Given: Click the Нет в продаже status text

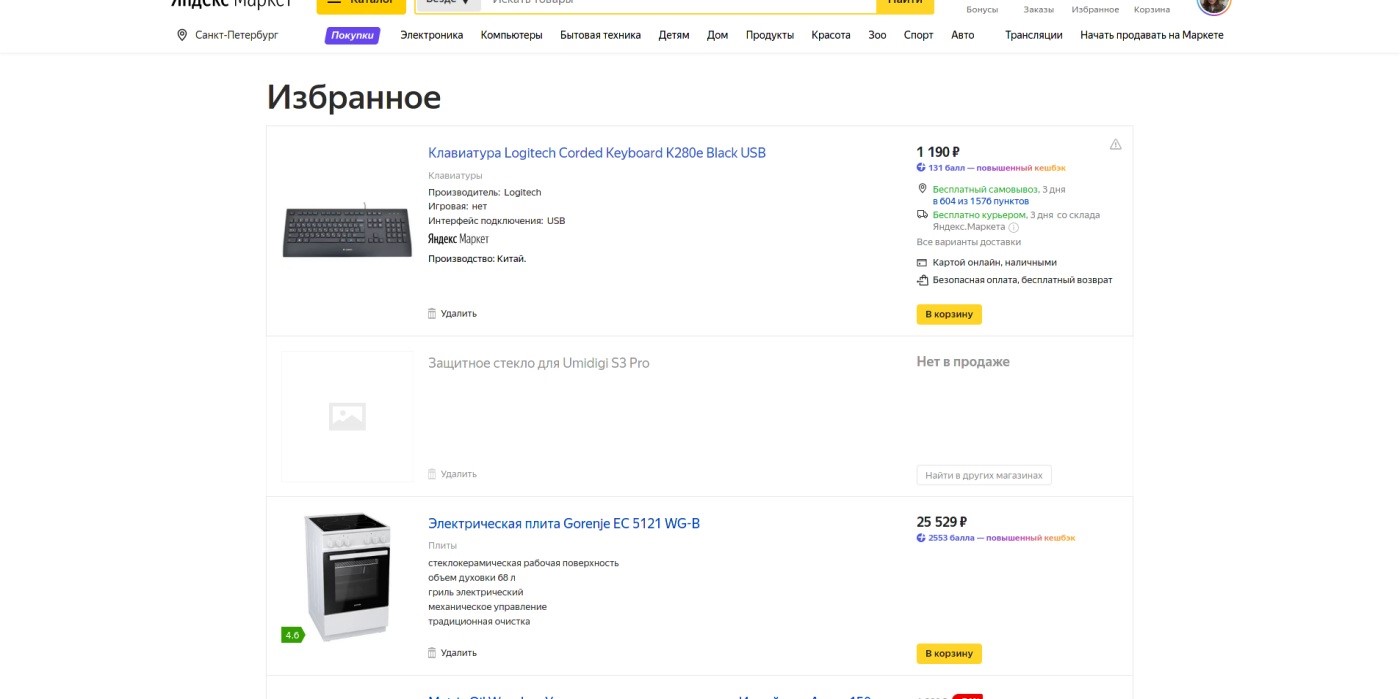Looking at the screenshot, I should coord(963,362).
